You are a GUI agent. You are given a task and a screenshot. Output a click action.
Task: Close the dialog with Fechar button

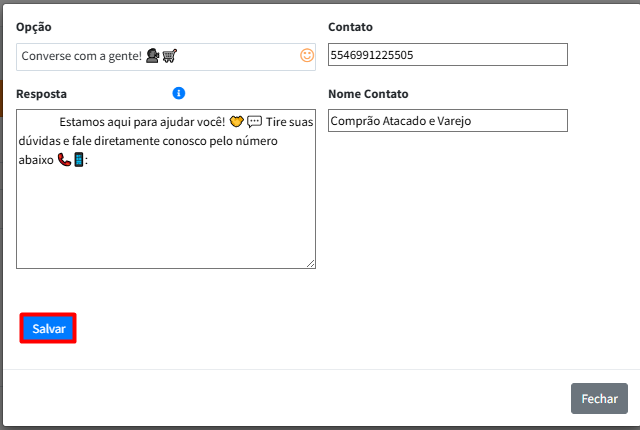(x=599, y=398)
